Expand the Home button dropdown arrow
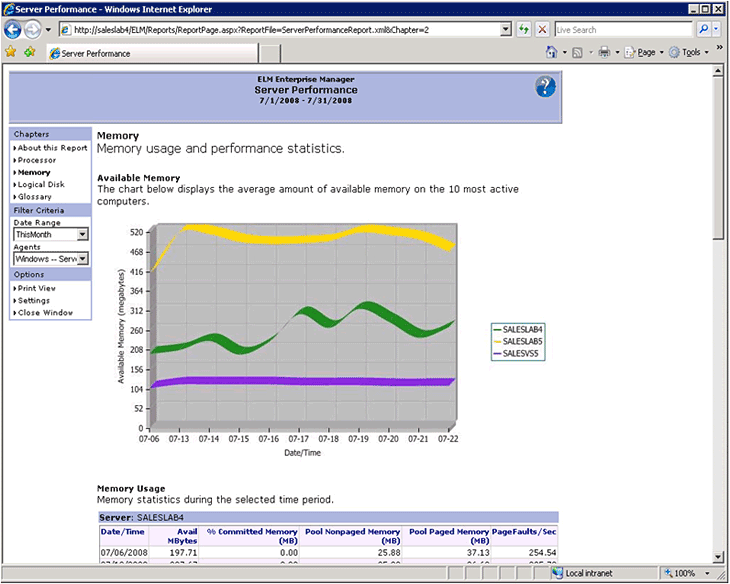The width and height of the screenshot is (730, 584). point(565,53)
